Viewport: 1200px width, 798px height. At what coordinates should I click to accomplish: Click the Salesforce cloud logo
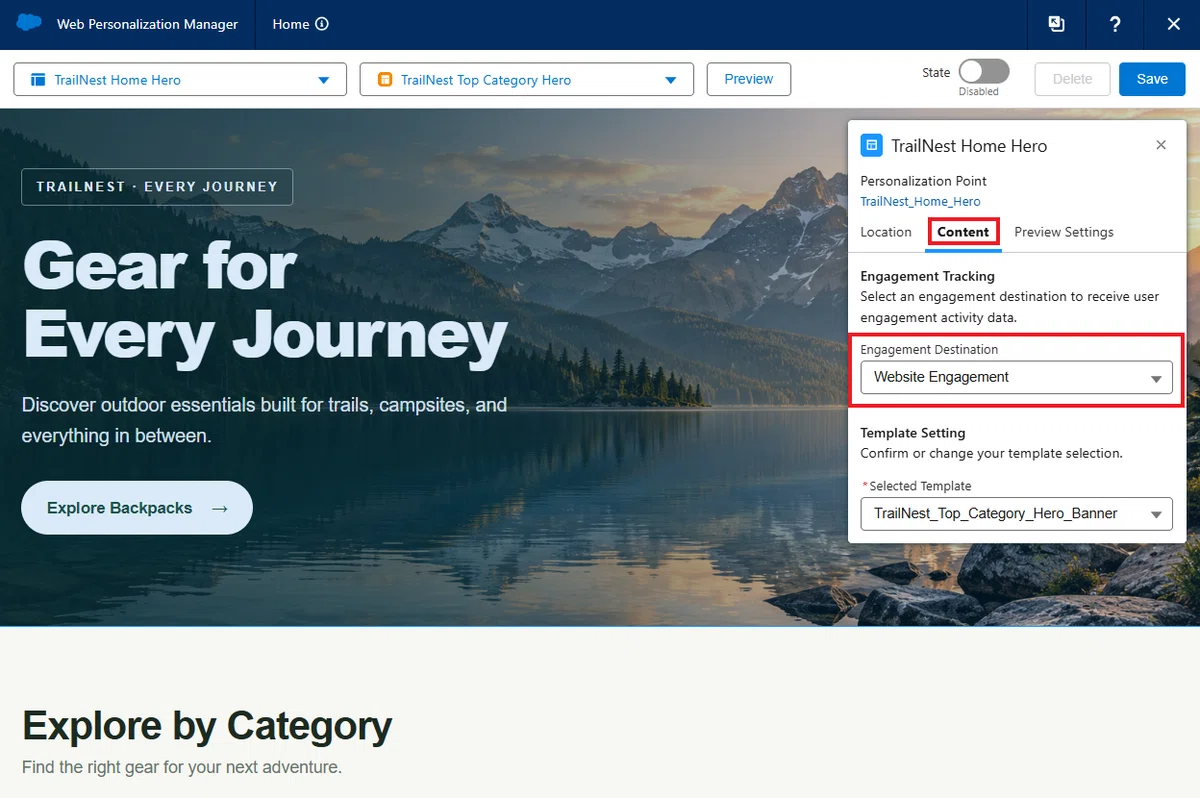click(x=29, y=23)
